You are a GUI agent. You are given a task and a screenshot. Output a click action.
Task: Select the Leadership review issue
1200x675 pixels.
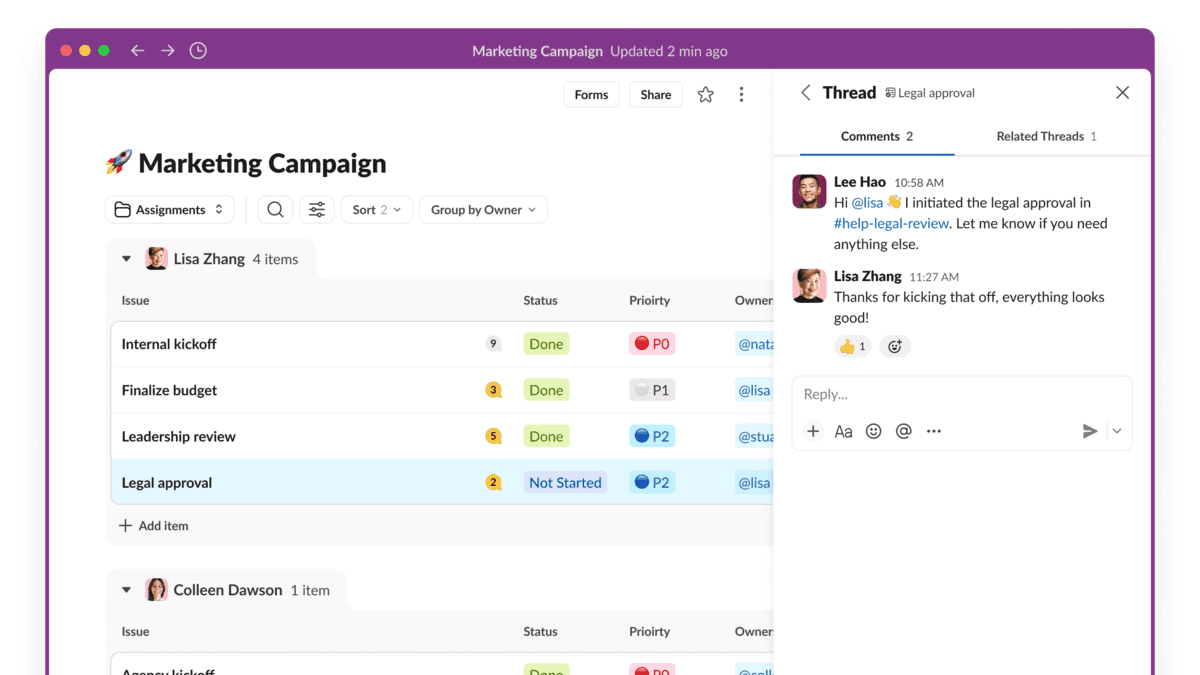pos(178,436)
